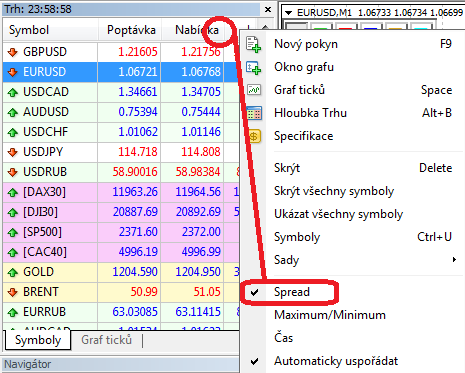Click the EURUSD down arrow icon
This screenshot has width=465, height=373.
13,72
